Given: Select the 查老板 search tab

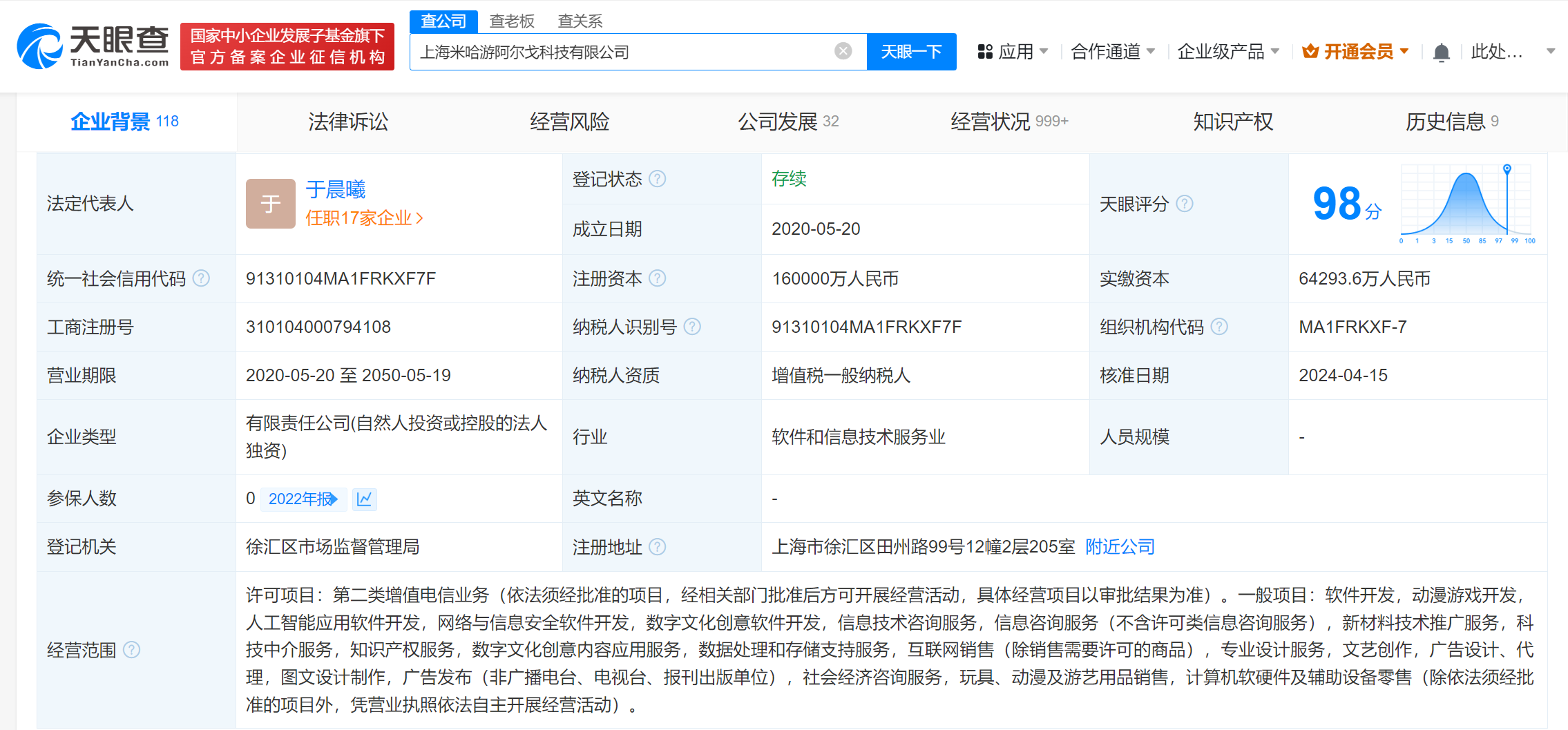Looking at the screenshot, I should tap(511, 21).
